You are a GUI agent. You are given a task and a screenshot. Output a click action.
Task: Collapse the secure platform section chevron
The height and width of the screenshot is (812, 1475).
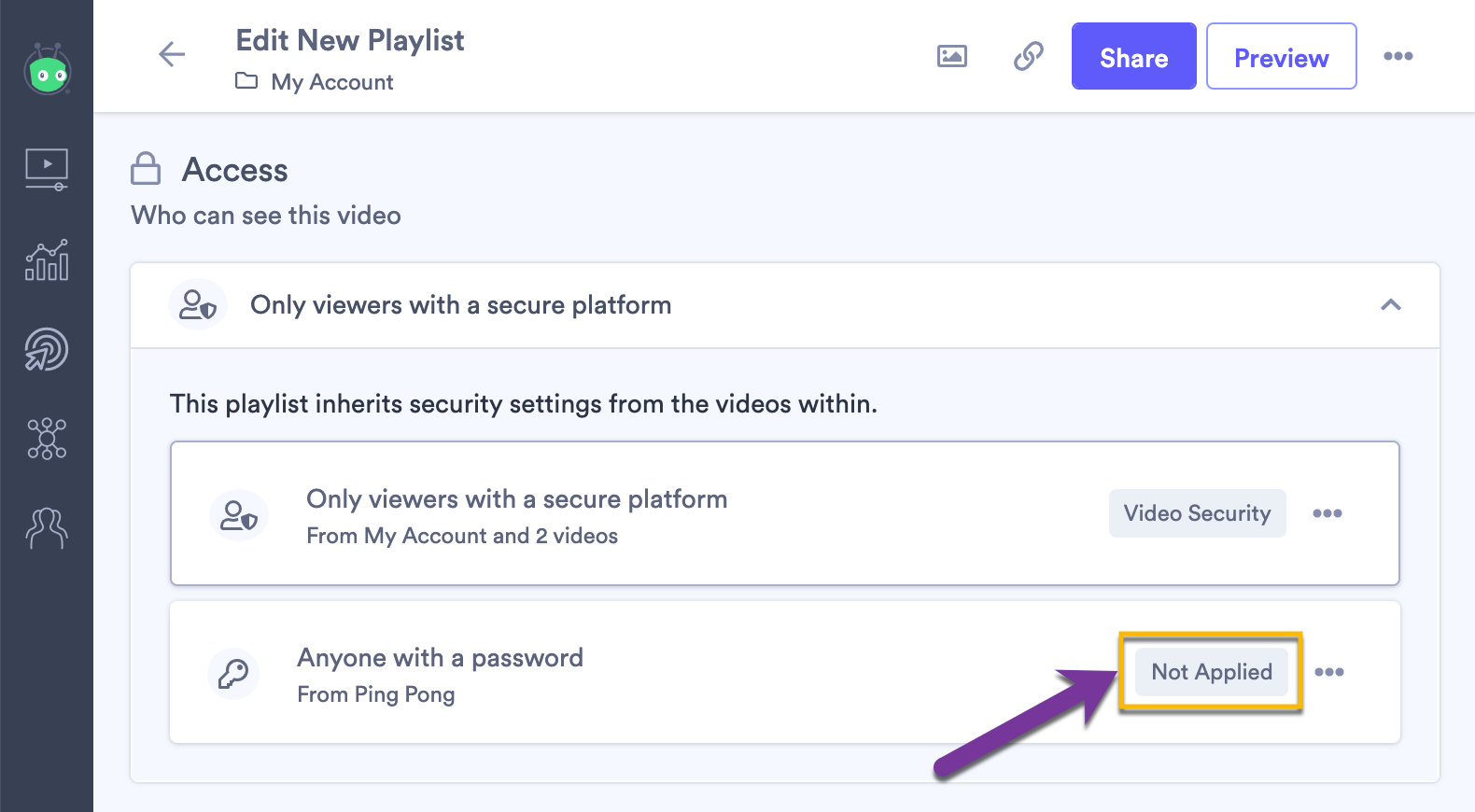click(x=1391, y=305)
